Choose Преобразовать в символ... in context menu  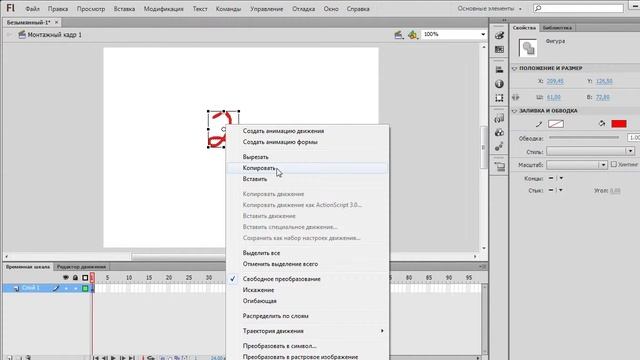click(x=307, y=346)
